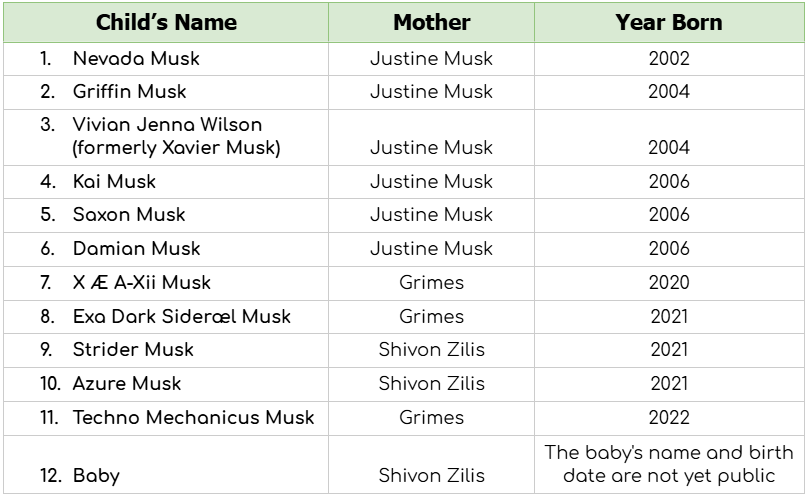Click the Vivian Jenna Wilson cell
Screen dimensions: 809x496
click(x=167, y=137)
